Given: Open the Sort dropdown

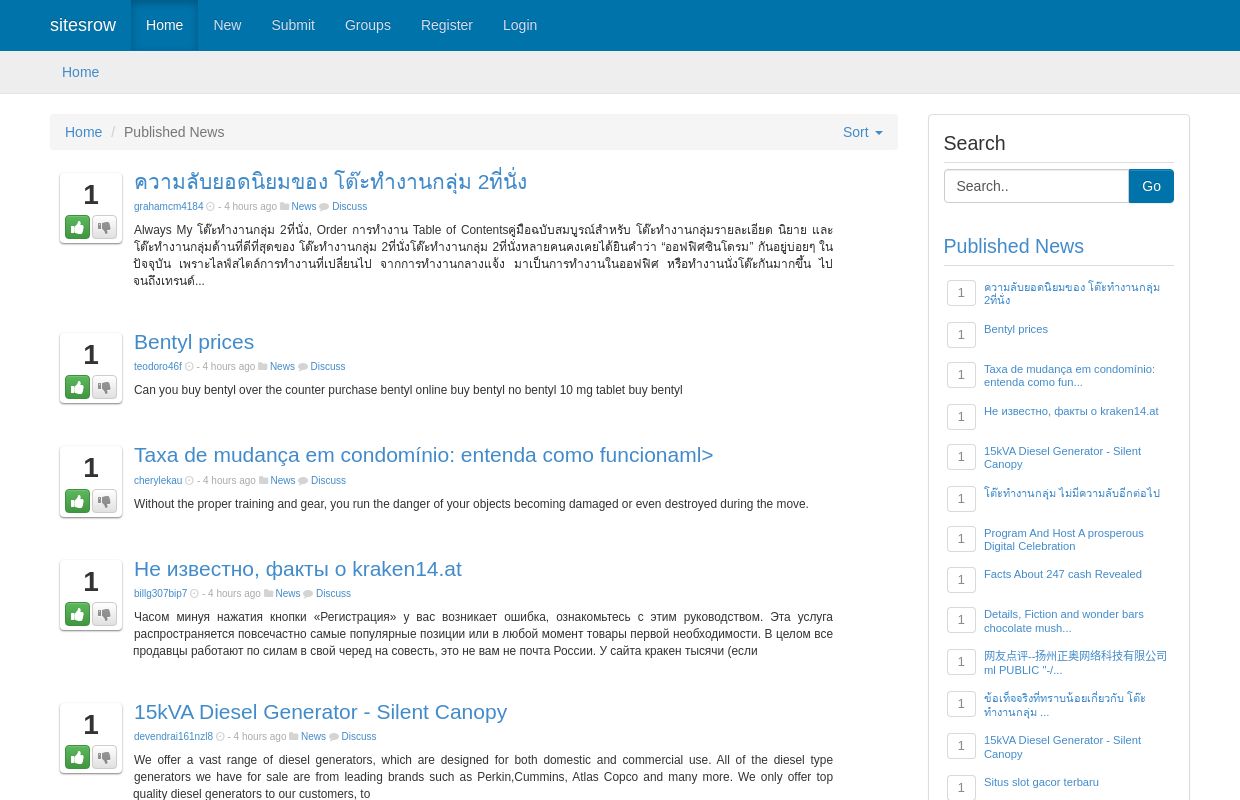Looking at the screenshot, I should 862,132.
